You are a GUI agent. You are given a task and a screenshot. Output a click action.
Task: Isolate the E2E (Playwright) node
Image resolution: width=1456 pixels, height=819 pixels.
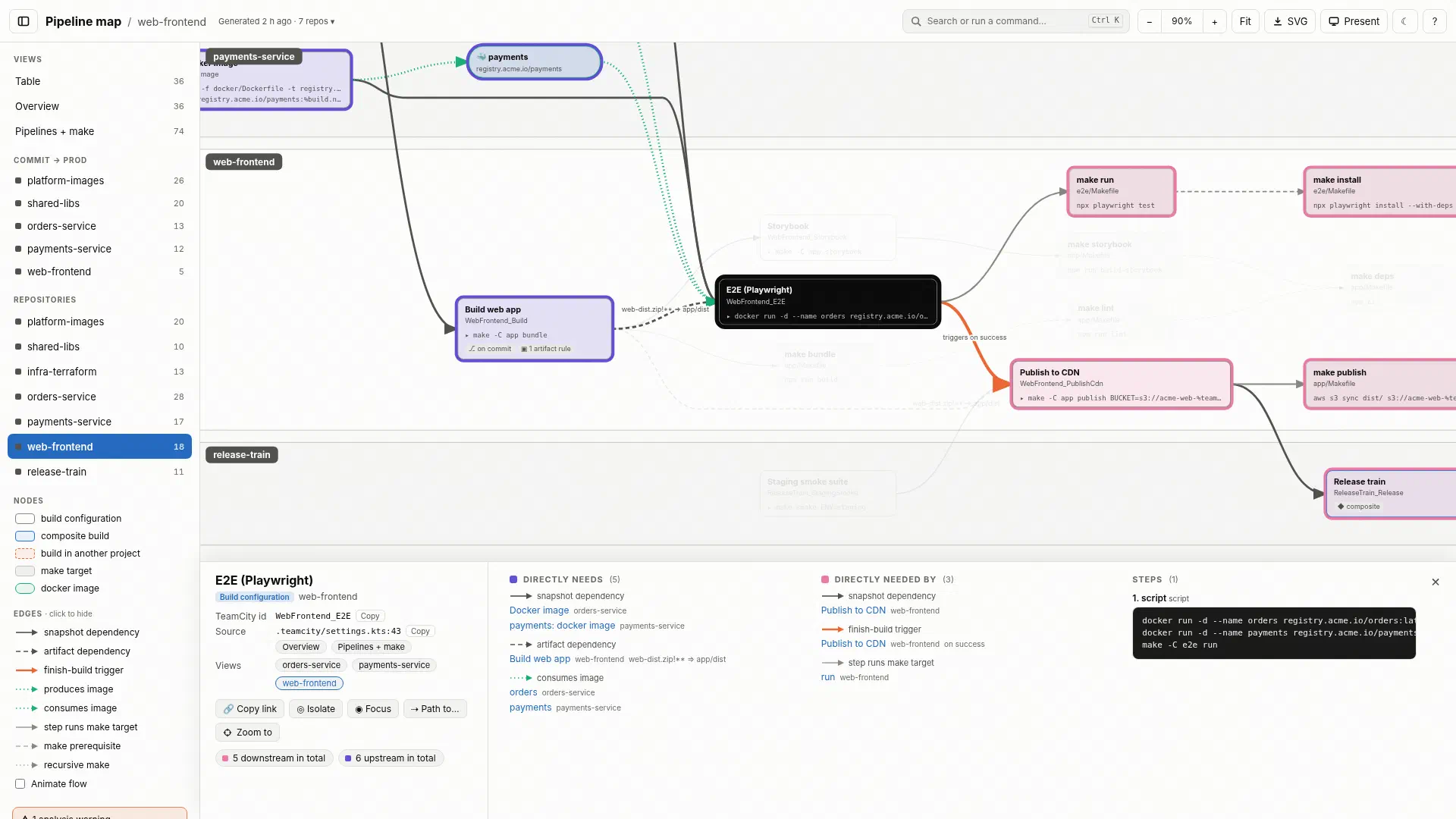[315, 709]
